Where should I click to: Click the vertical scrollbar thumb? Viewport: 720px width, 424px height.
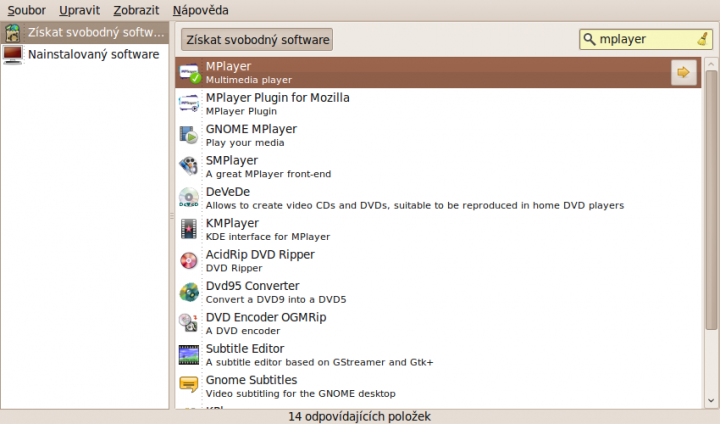click(711, 200)
